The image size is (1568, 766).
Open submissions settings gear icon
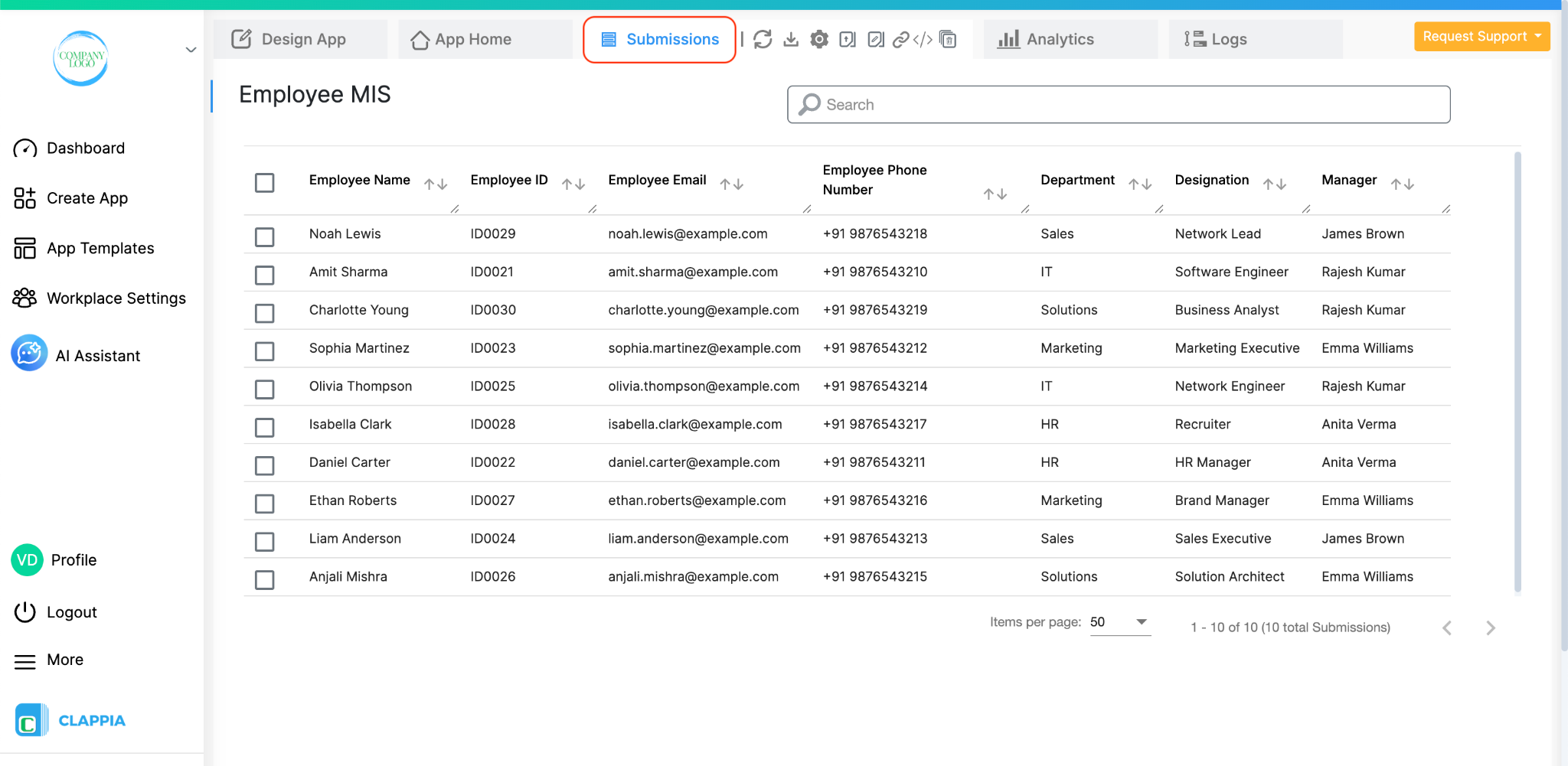(x=819, y=39)
